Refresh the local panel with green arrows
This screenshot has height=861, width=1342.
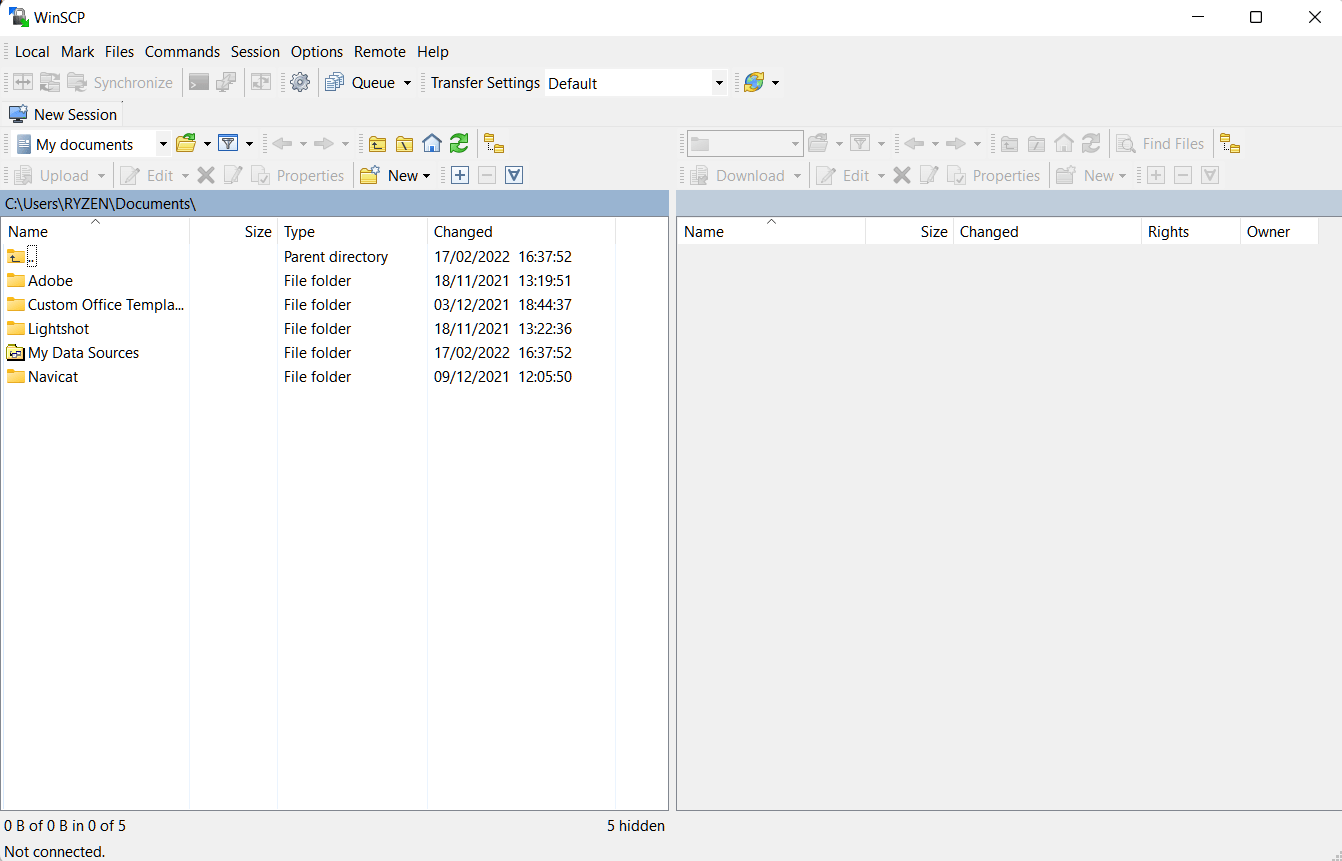point(459,144)
